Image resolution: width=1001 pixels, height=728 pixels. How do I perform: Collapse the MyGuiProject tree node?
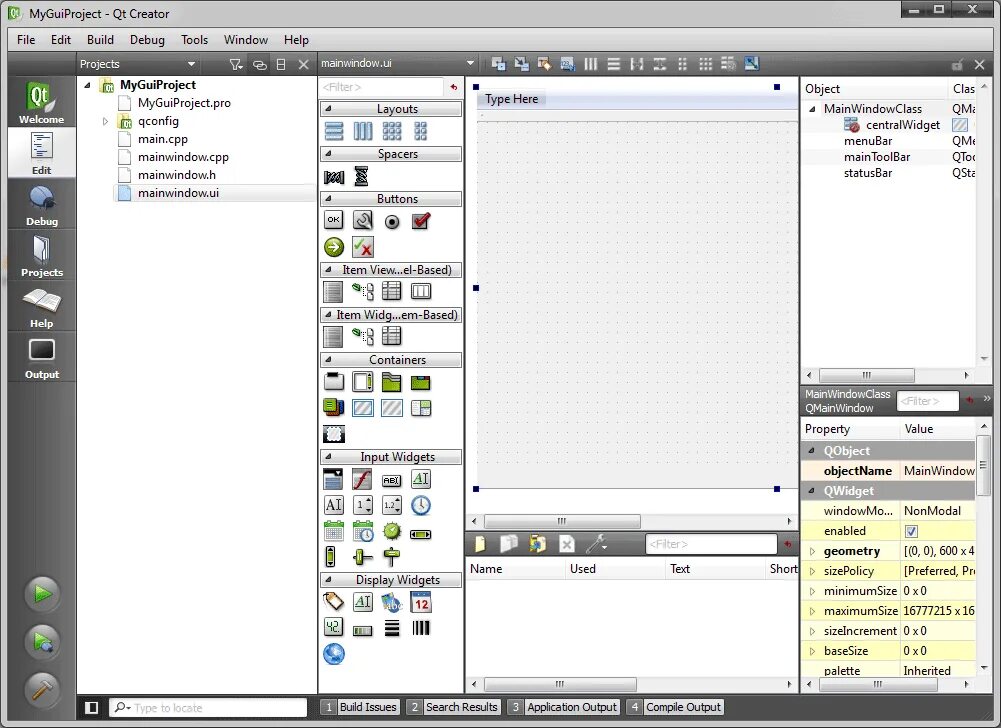click(87, 85)
